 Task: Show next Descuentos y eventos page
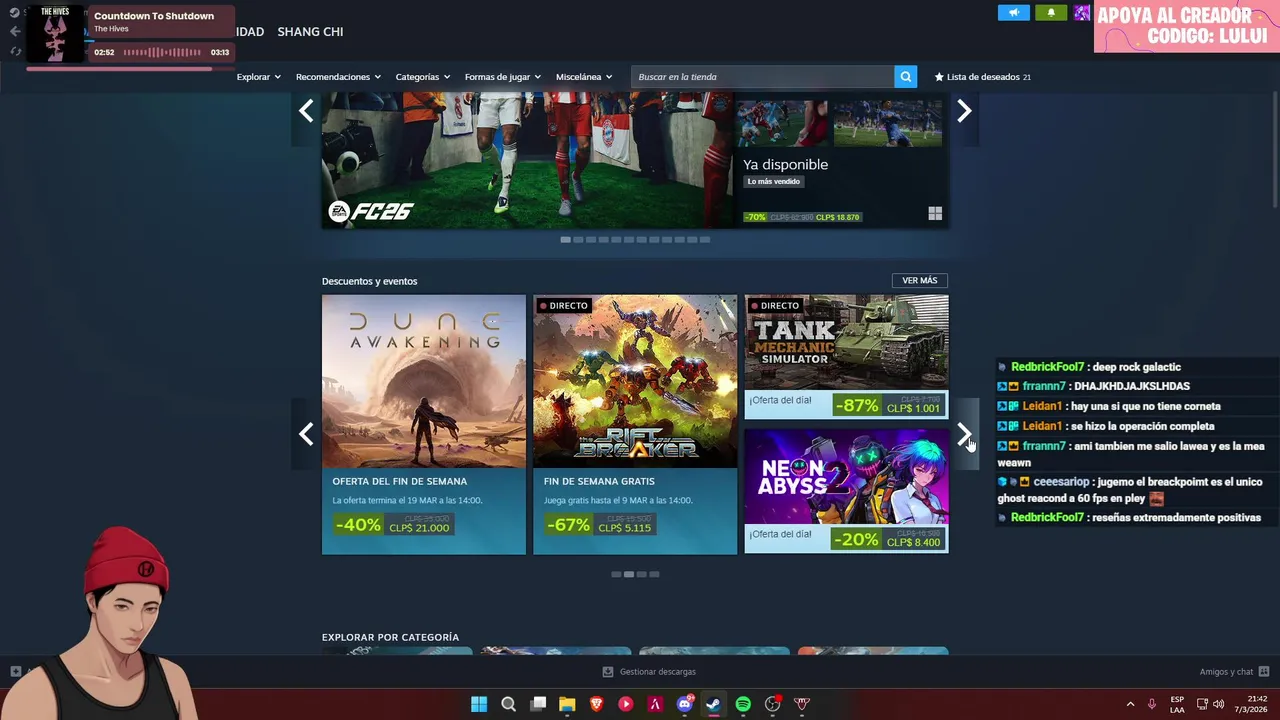coord(964,434)
